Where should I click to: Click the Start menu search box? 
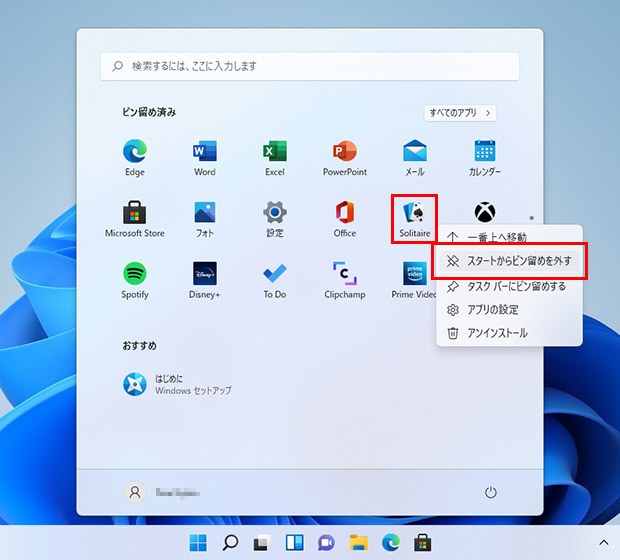tap(310, 66)
